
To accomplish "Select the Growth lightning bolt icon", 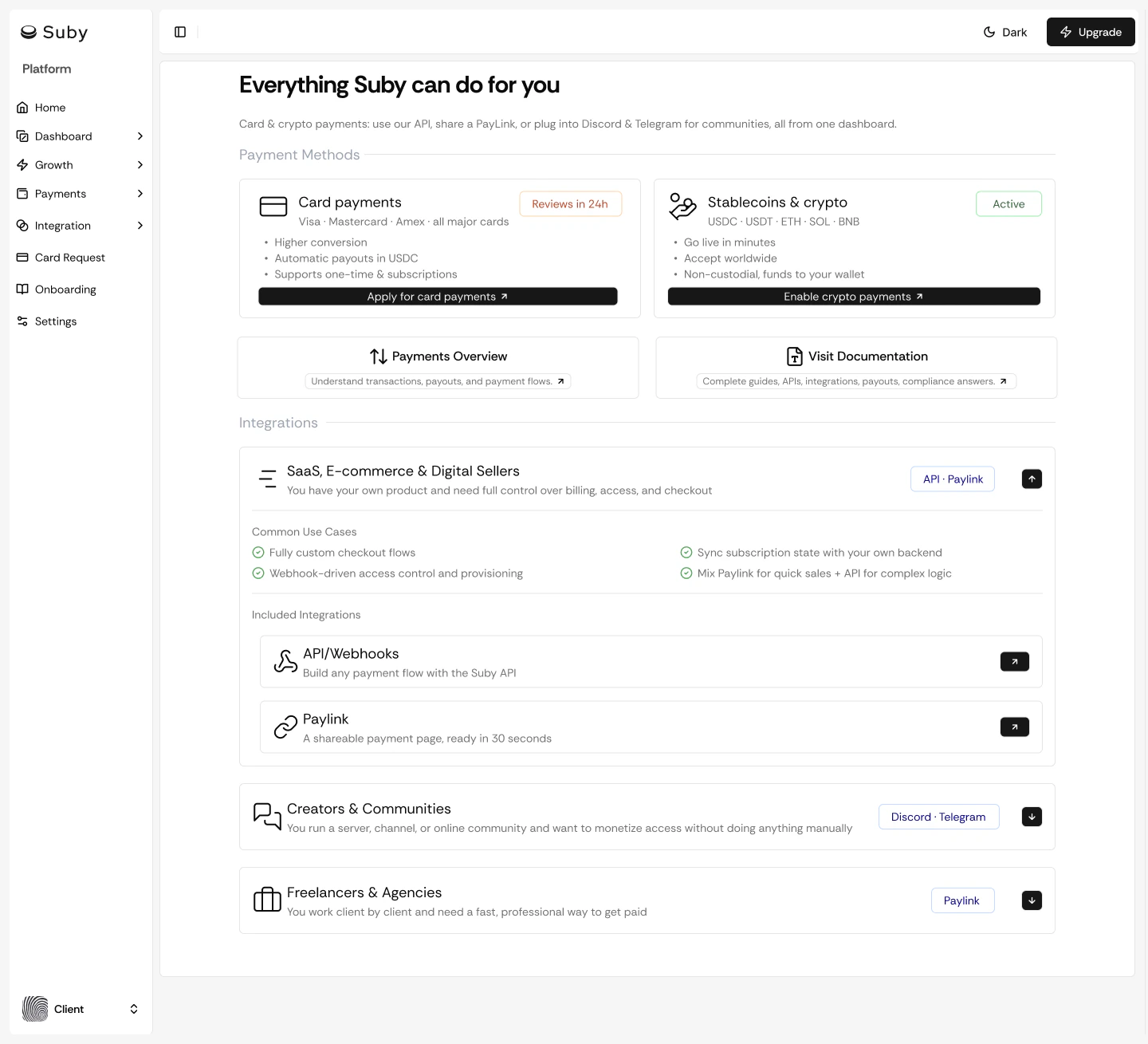I will tap(23, 164).
